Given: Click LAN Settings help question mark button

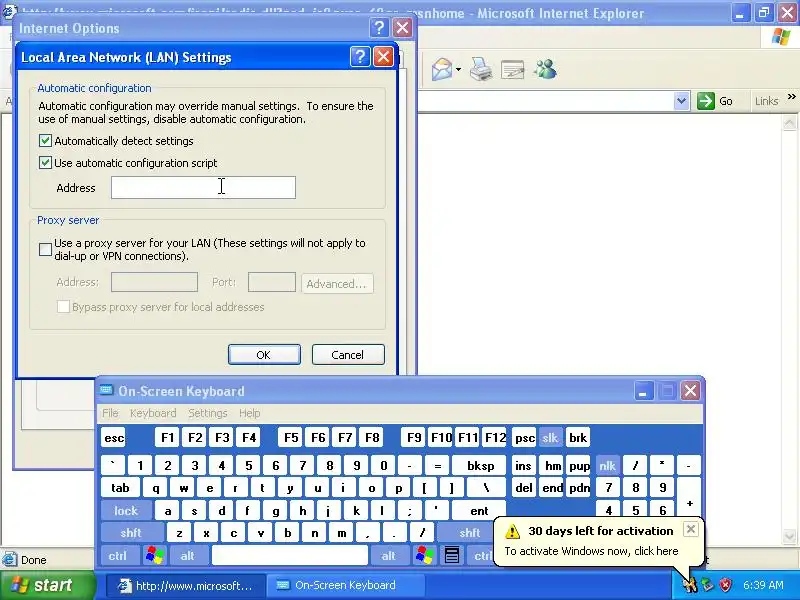Looking at the screenshot, I should [360, 56].
